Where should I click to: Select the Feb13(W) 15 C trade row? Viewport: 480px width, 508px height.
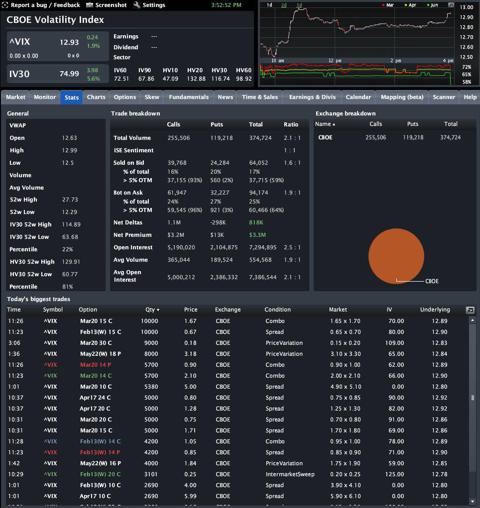pyautogui.click(x=236, y=332)
